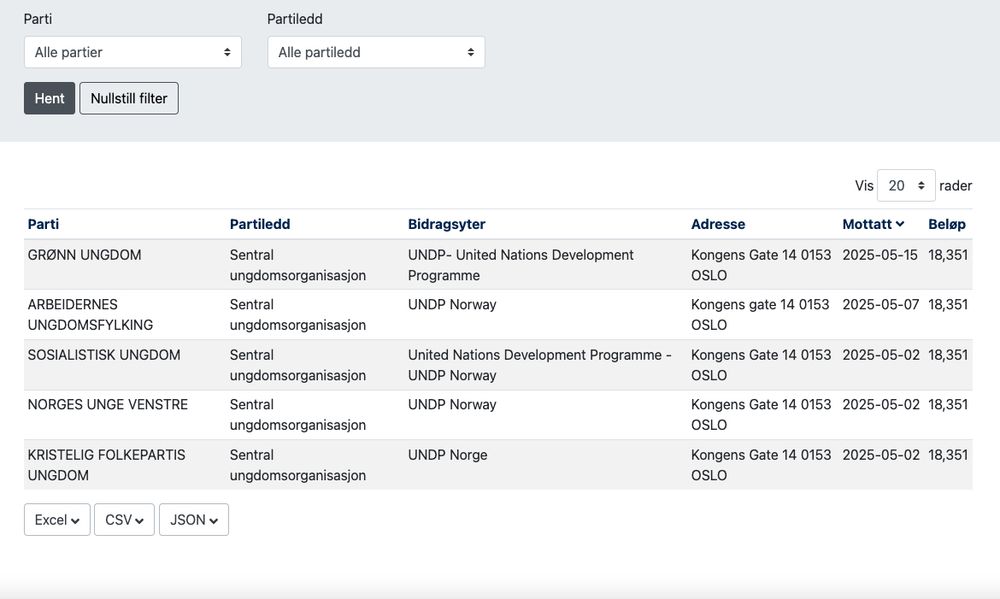Open the Partiledd 'Alle partiledd' dropdown

[x=376, y=52]
